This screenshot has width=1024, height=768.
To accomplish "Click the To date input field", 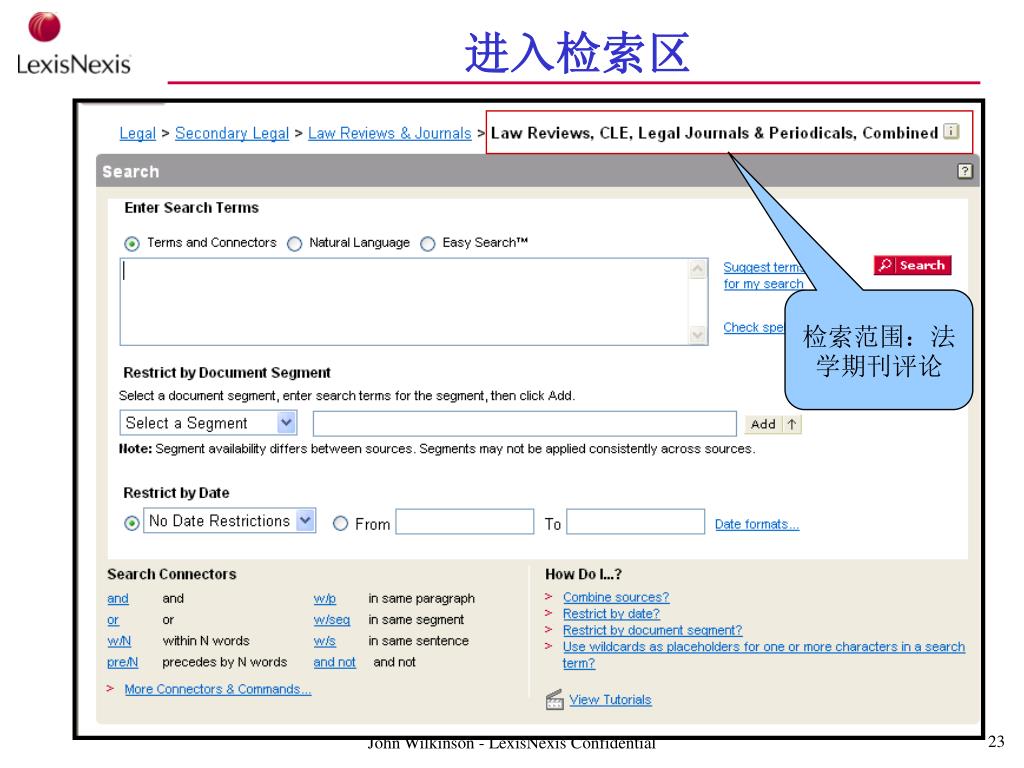I will pos(635,522).
